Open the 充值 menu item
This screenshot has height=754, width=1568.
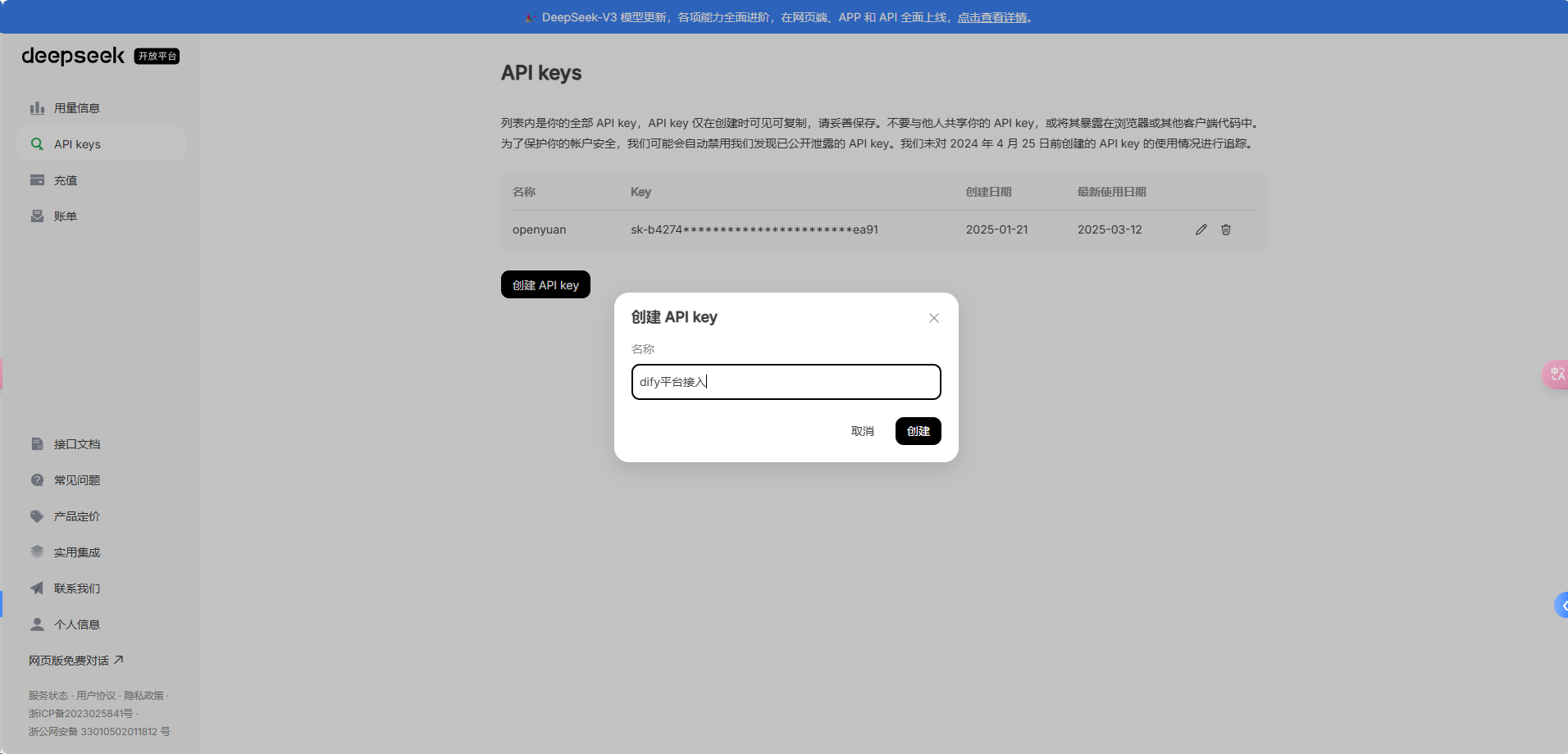[x=100, y=180]
